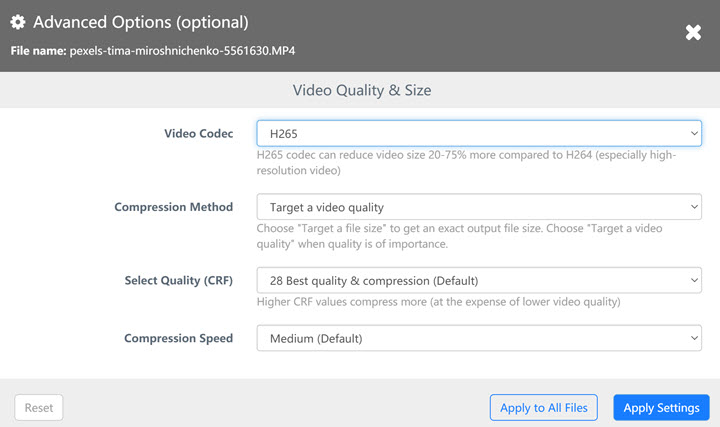720x427 pixels.
Task: Click the gear icon beside Advanced Options
Action: 18,22
